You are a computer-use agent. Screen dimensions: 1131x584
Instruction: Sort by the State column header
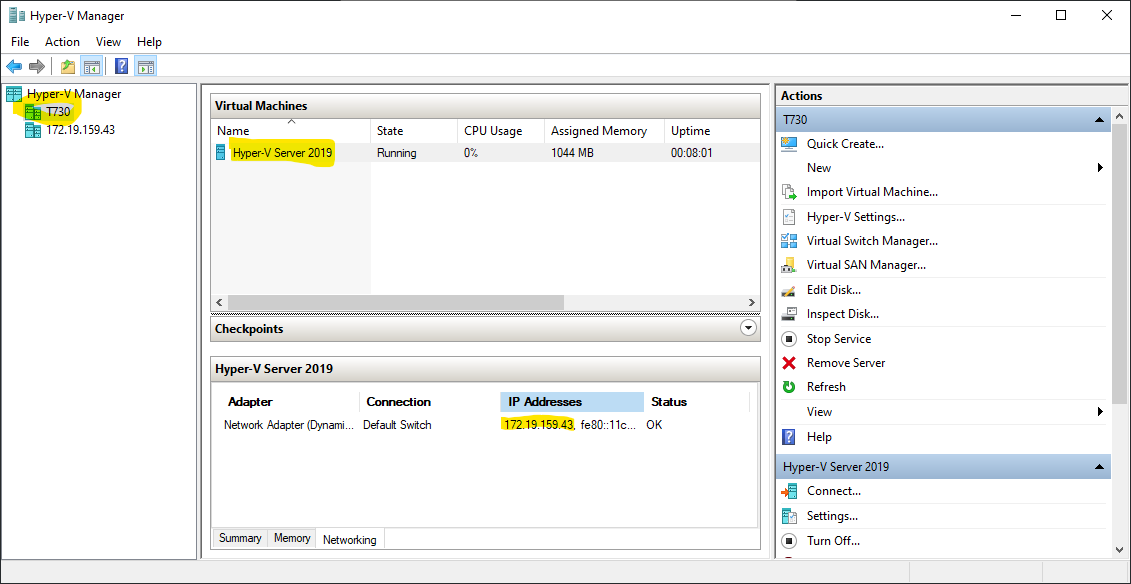[414, 130]
